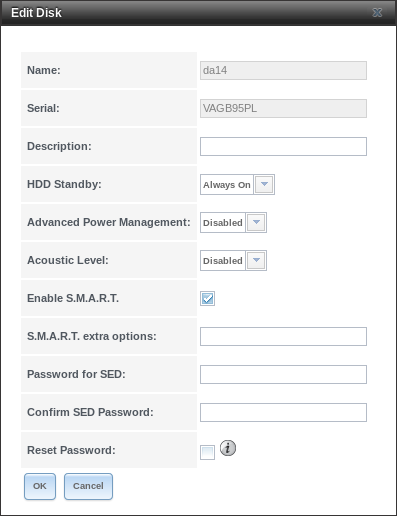Click the Edit Disk title text

(36, 13)
